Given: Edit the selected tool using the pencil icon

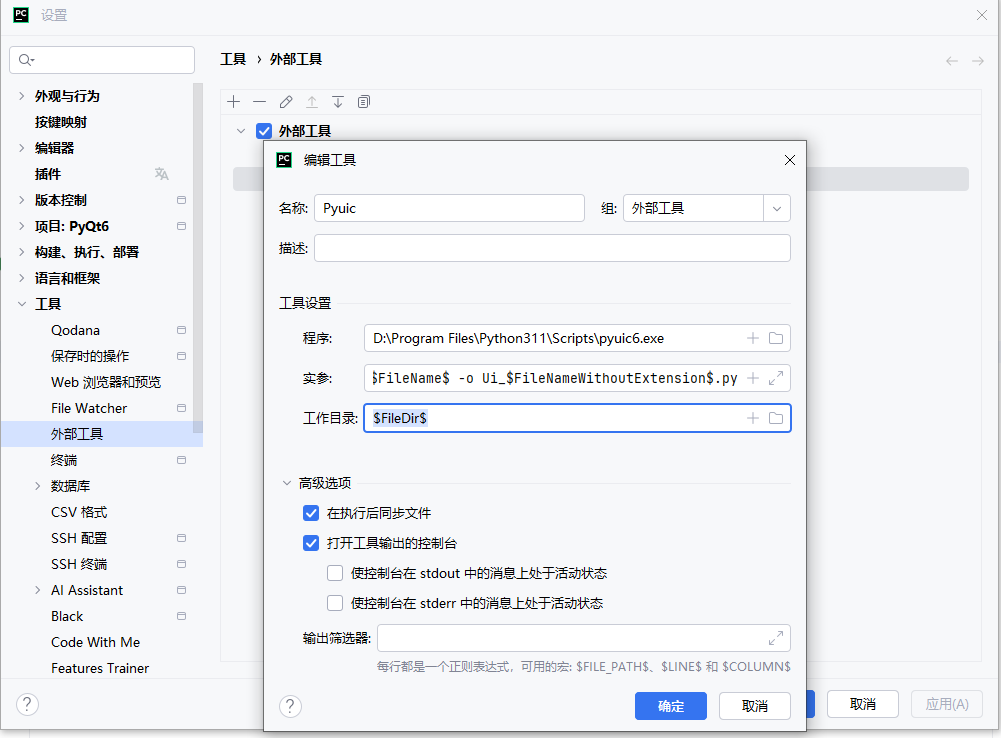Looking at the screenshot, I should pos(285,101).
